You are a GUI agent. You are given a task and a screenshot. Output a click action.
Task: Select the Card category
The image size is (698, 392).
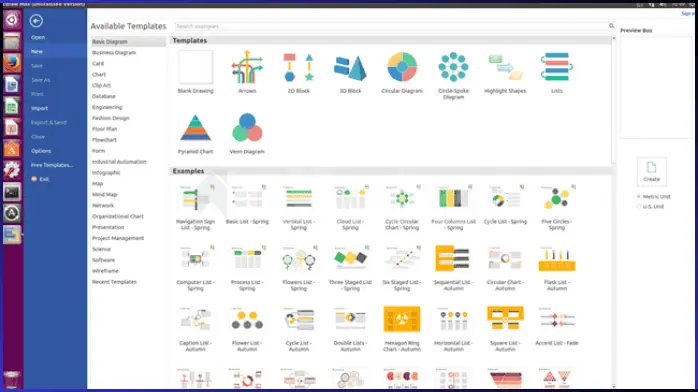click(98, 64)
